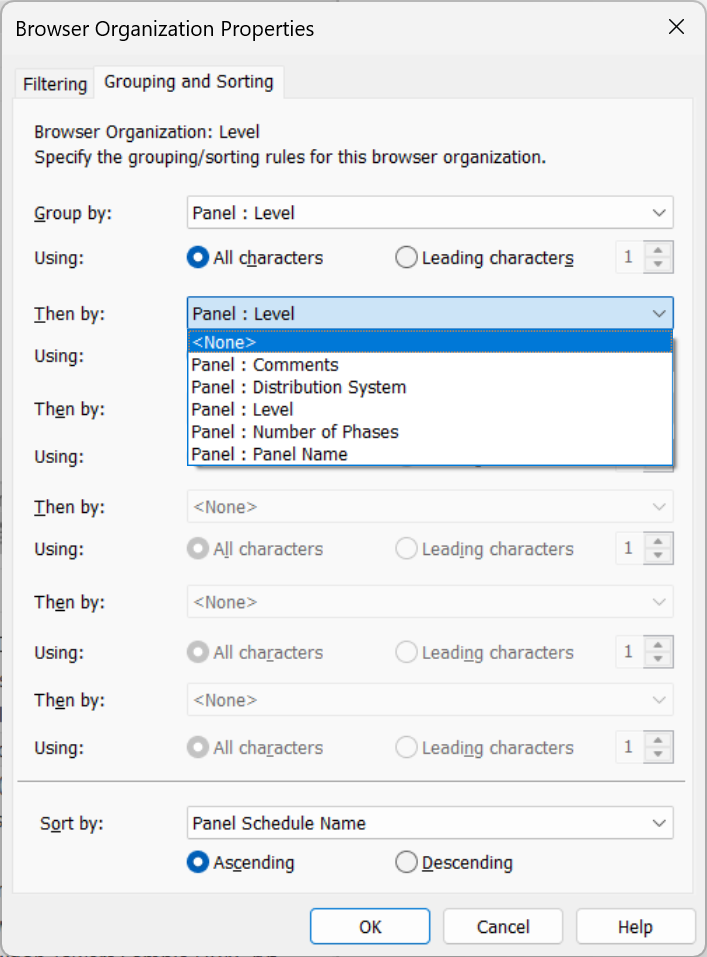707x957 pixels.
Task: Switch sort order to Descending
Action: click(406, 862)
